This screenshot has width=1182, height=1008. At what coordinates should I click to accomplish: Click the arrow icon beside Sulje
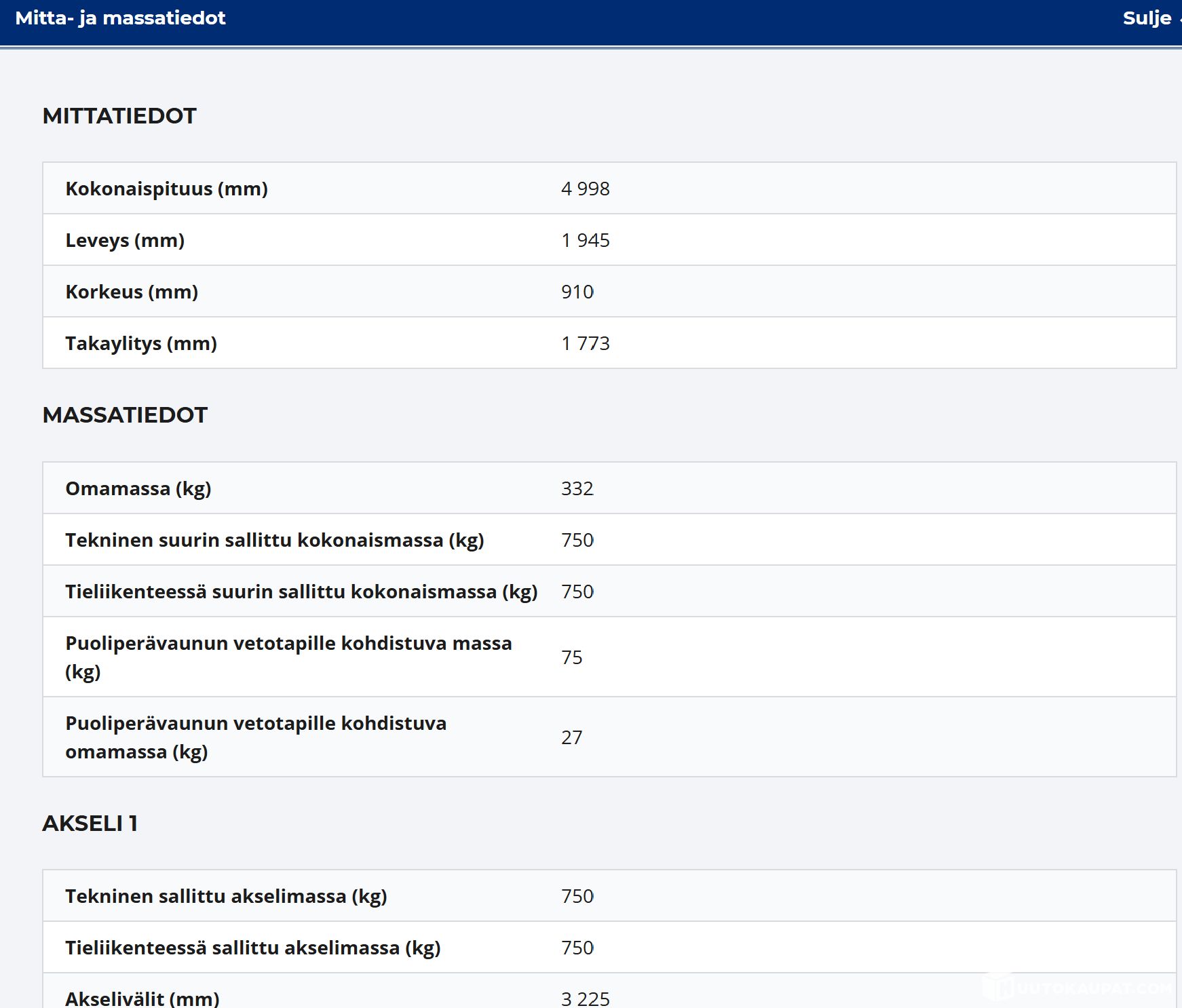pos(1179,18)
